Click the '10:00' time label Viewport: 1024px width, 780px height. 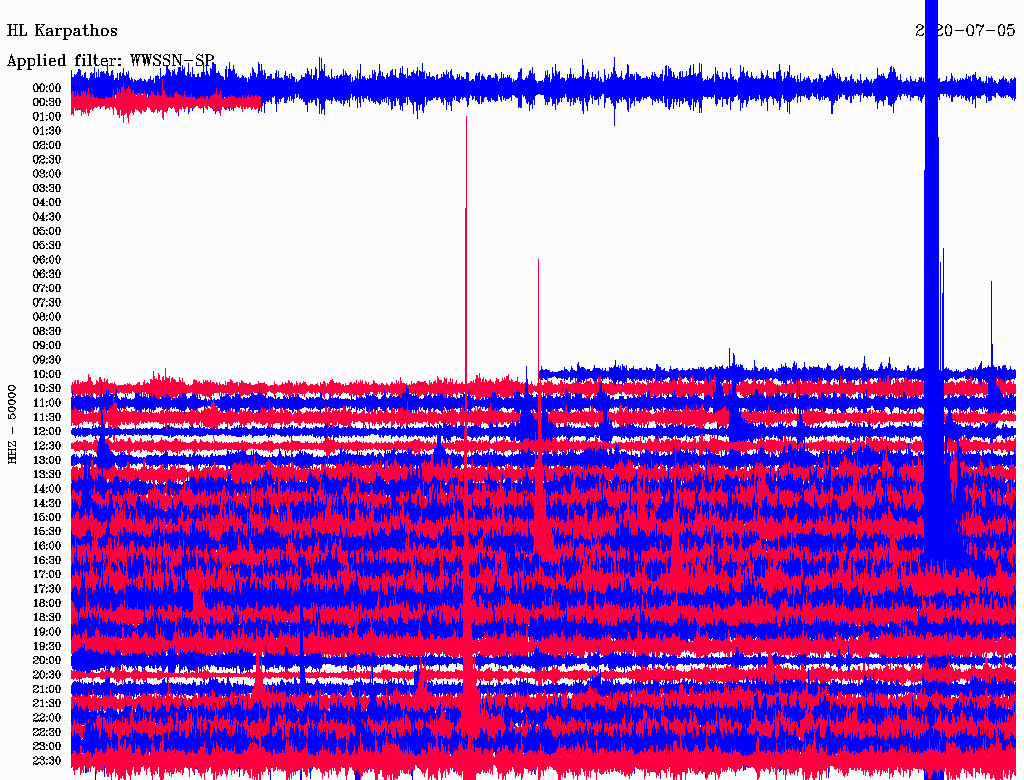click(47, 374)
